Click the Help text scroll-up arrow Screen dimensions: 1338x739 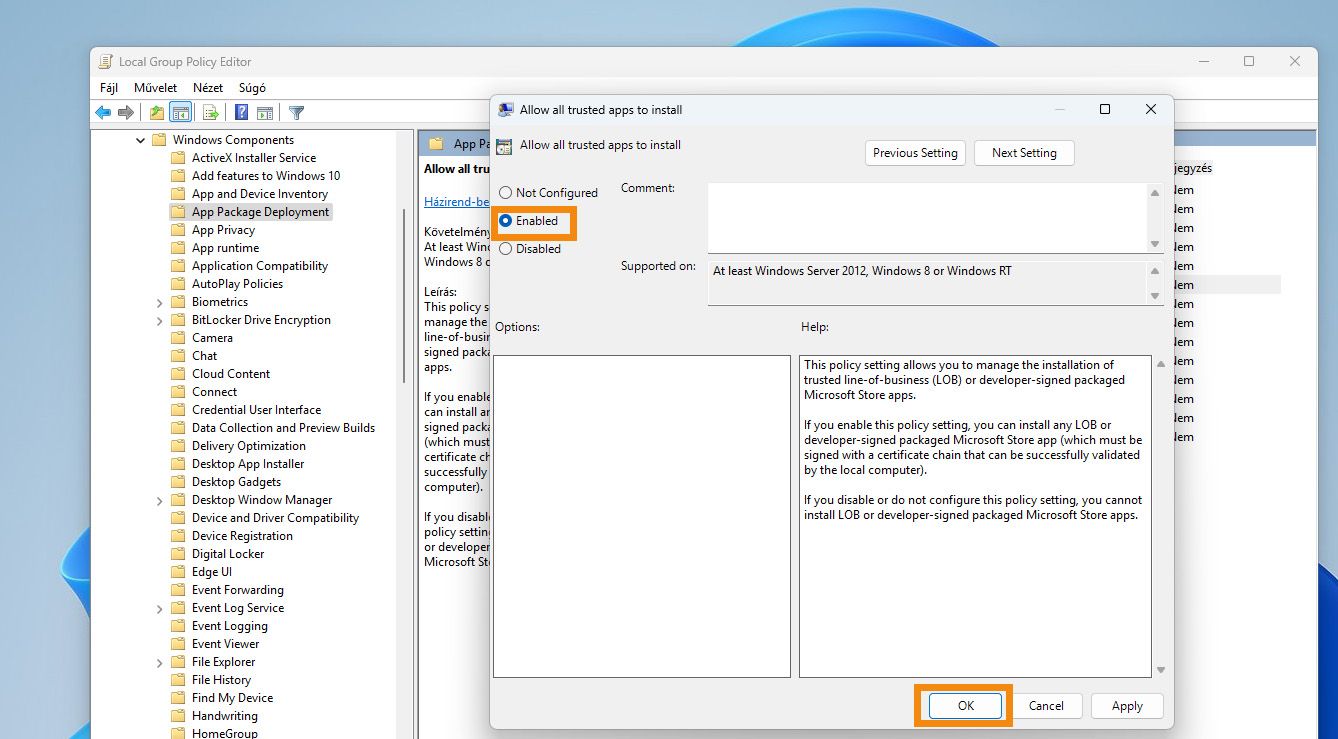[x=1160, y=366]
